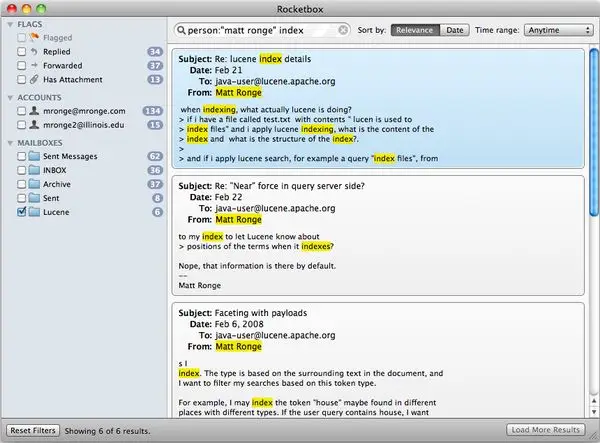Check the Forwarded filter checkbox
The width and height of the screenshot is (600, 443).
[21, 65]
